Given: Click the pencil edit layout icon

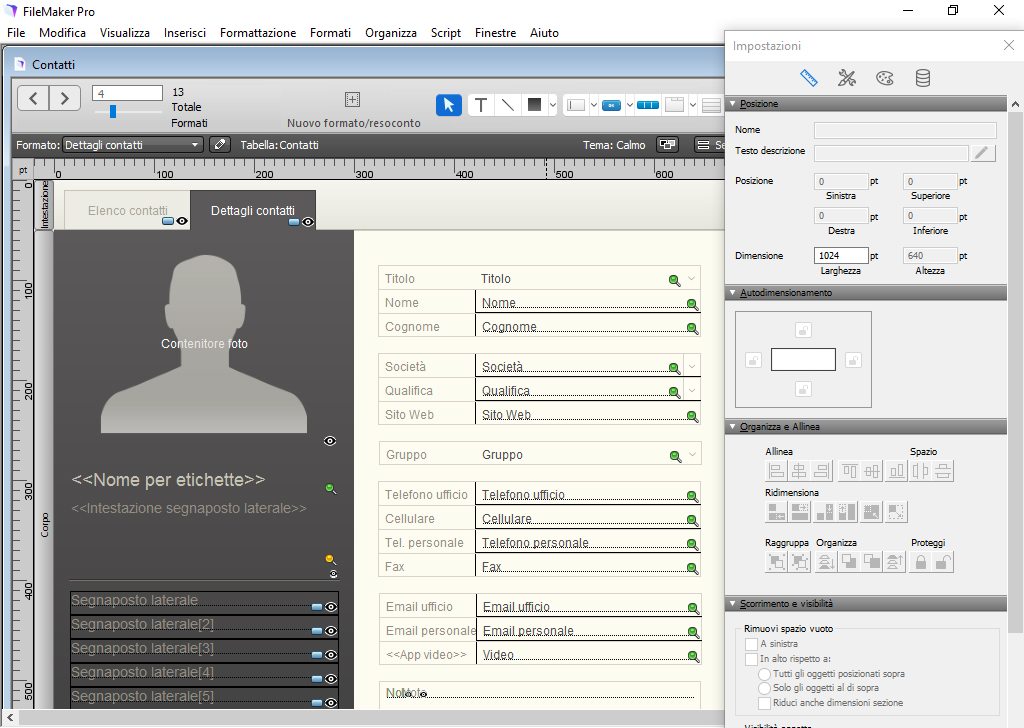Looking at the screenshot, I should coord(221,145).
